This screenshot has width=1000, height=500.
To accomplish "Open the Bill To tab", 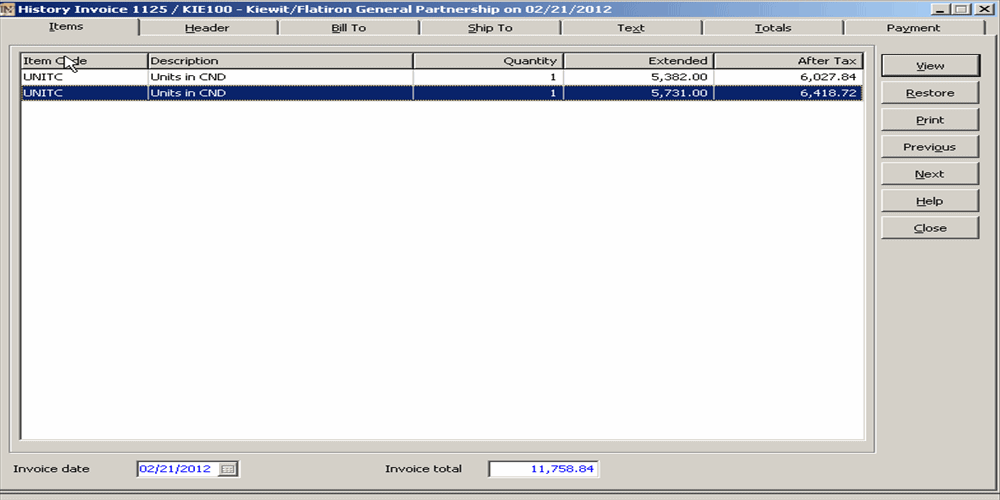I will pyautogui.click(x=349, y=28).
